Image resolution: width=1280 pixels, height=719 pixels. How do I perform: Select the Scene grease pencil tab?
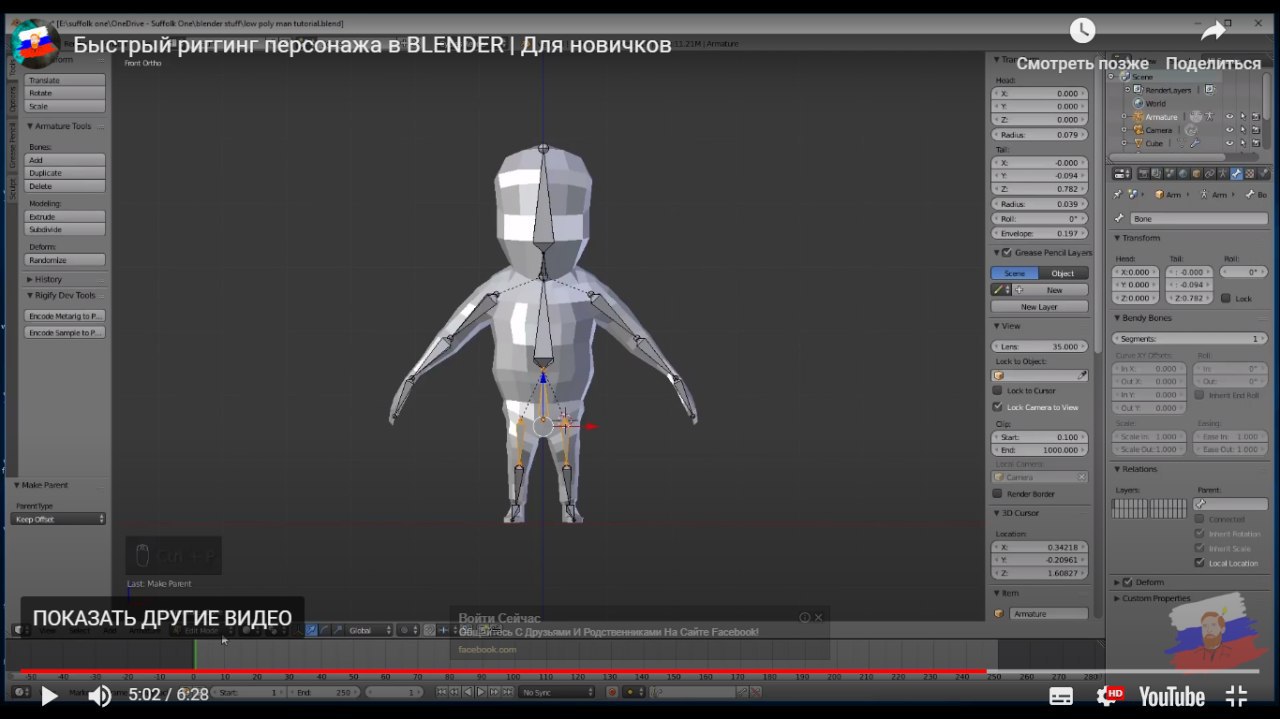click(1015, 273)
